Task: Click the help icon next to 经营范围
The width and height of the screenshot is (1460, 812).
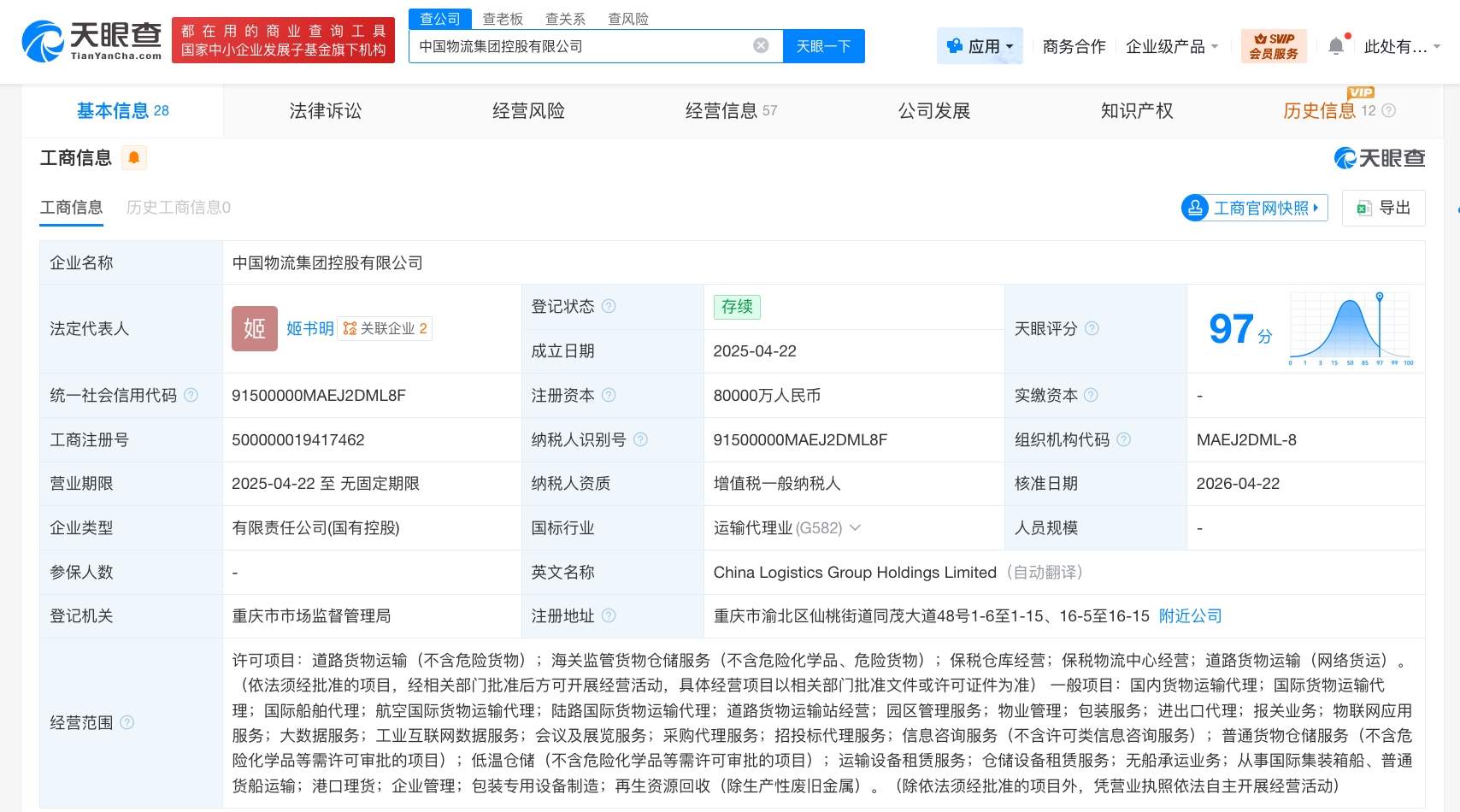Action: (x=127, y=722)
